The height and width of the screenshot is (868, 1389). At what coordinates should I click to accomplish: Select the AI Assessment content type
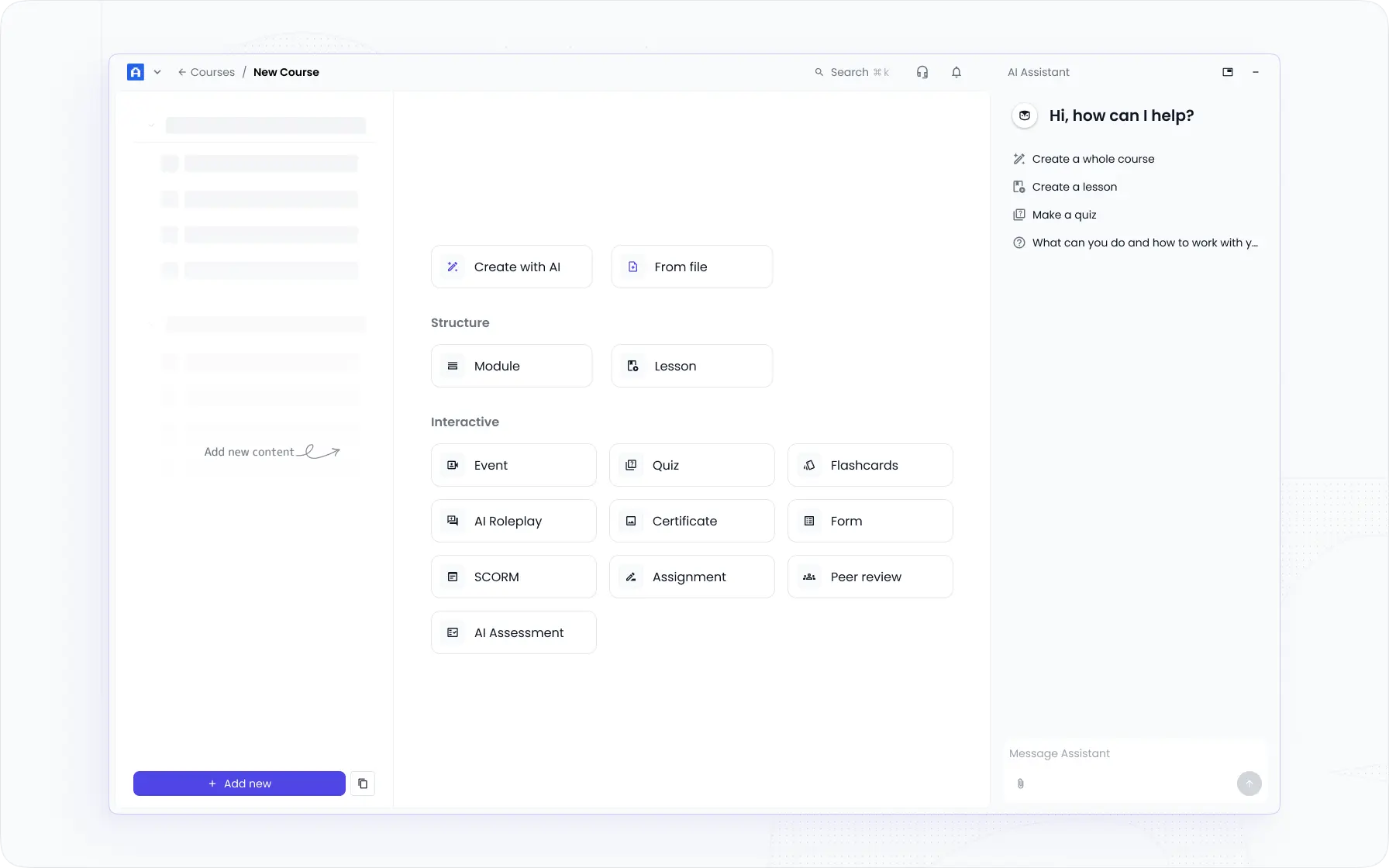(x=513, y=632)
